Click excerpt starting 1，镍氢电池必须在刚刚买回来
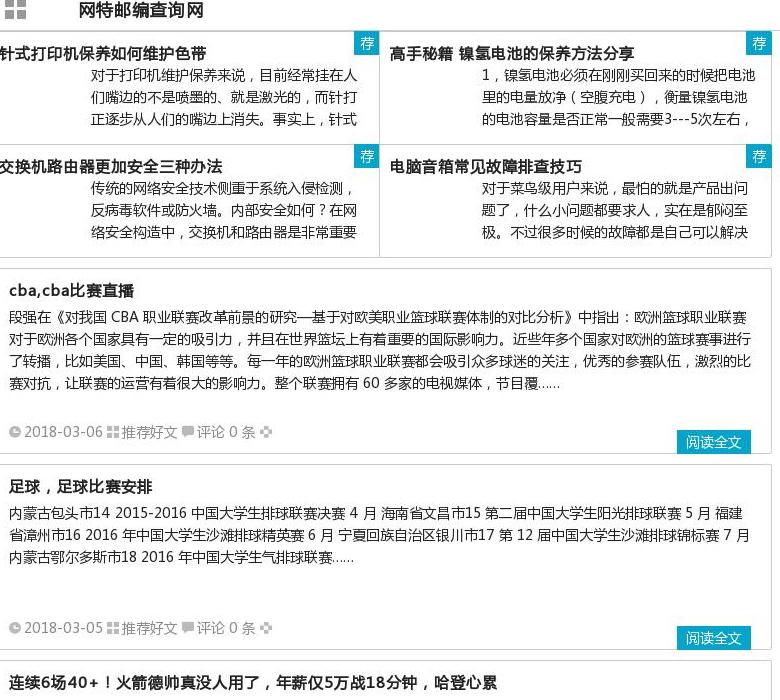The image size is (780, 700). point(618,97)
